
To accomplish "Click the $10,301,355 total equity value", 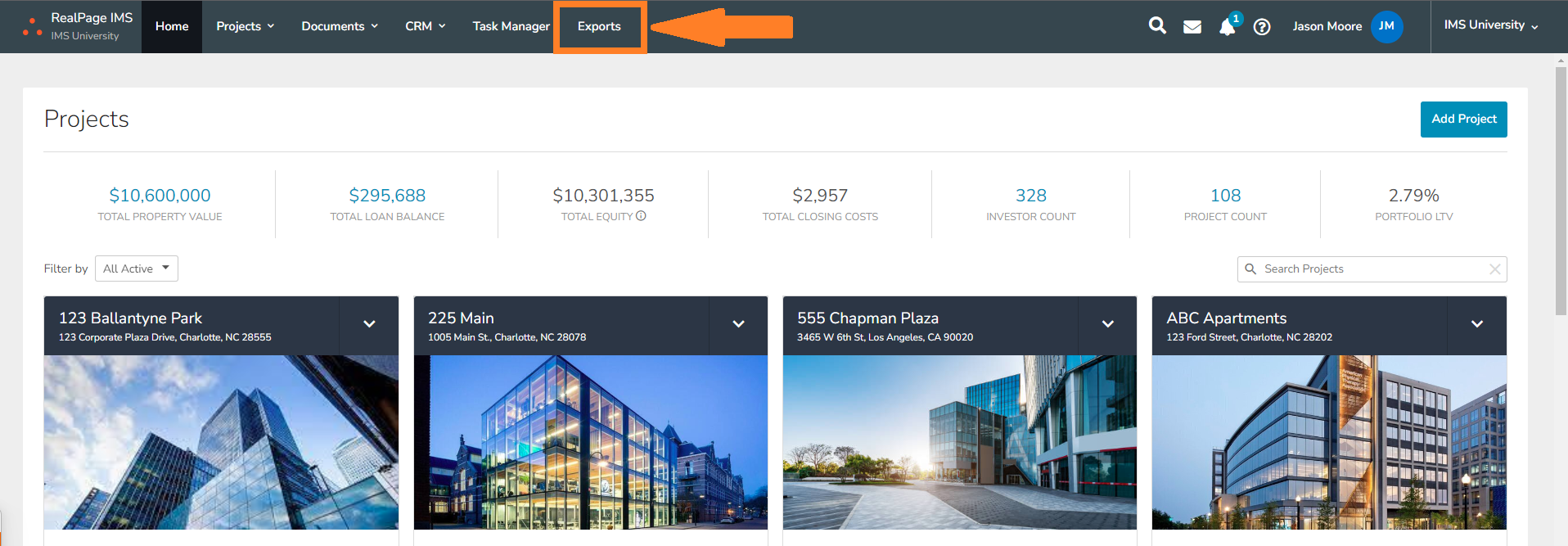I will point(603,196).
